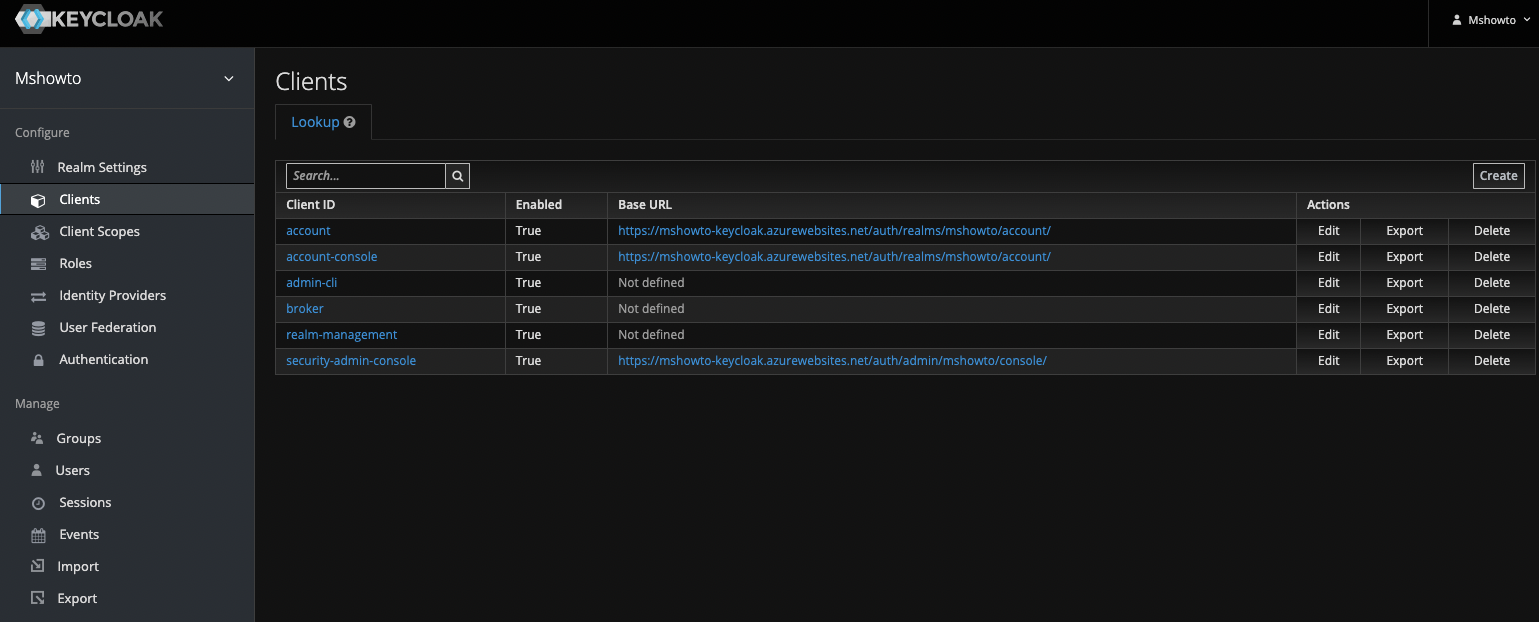Click the Client Scopes cubes icon
This screenshot has width=1539, height=622.
[x=39, y=232]
